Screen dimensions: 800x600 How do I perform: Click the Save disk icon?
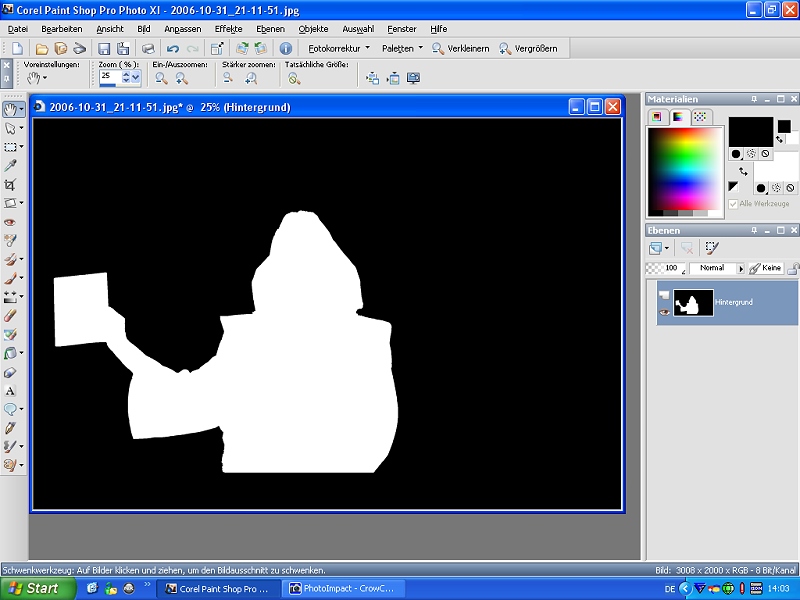[x=103, y=48]
